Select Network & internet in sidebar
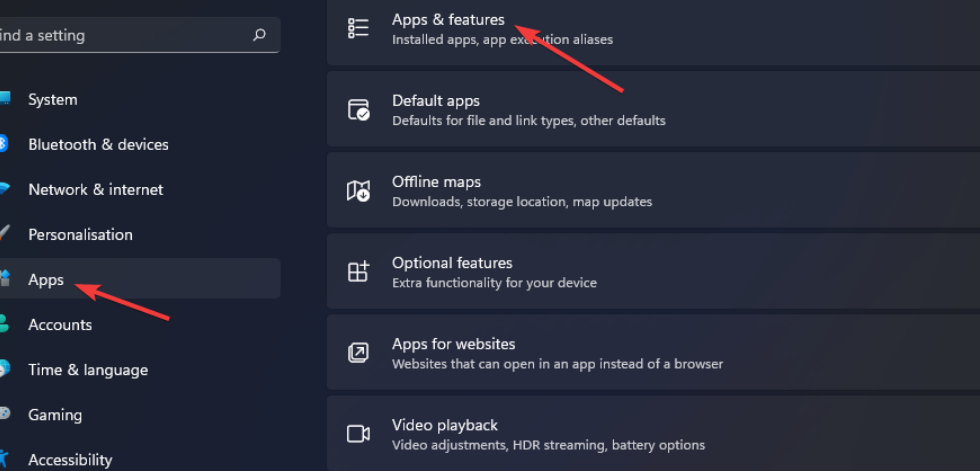The width and height of the screenshot is (980, 471). point(95,190)
